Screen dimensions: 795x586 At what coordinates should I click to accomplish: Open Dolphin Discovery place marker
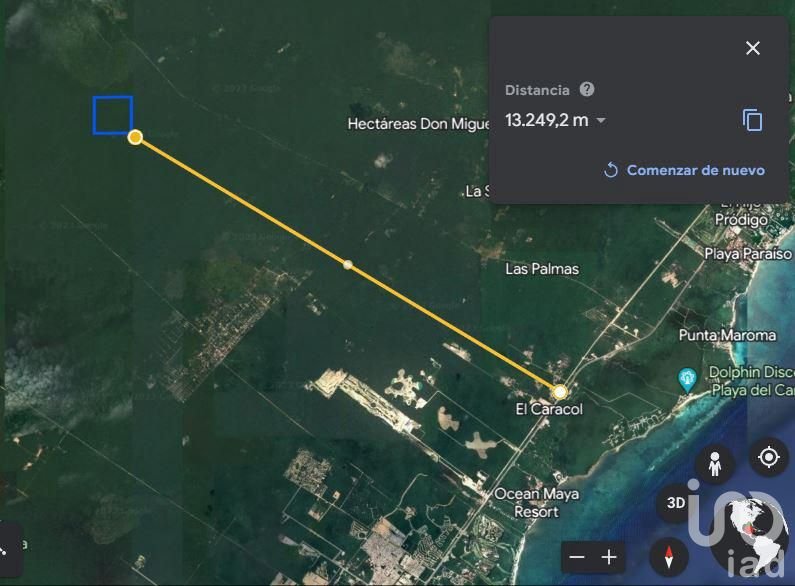[x=687, y=380]
